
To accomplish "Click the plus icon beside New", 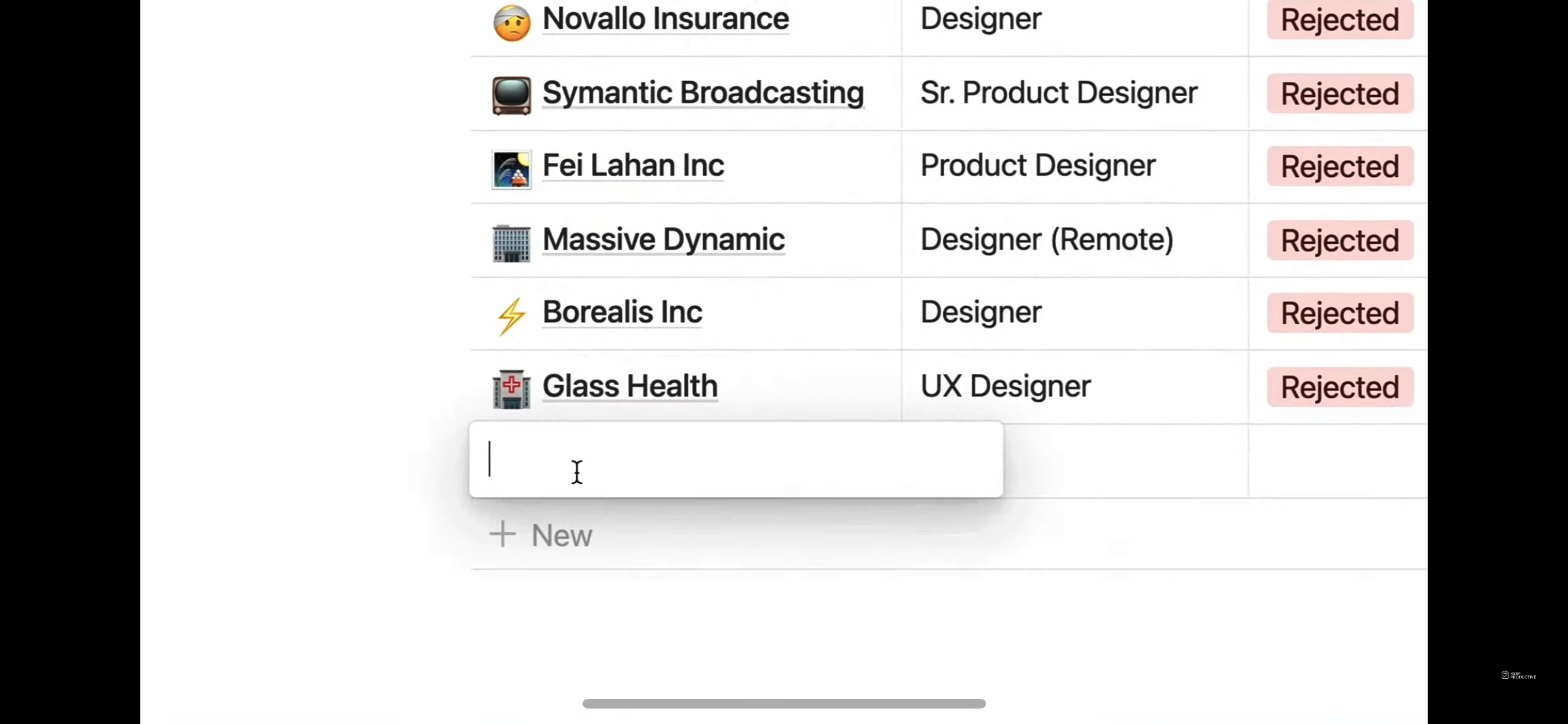I will click(x=503, y=534).
